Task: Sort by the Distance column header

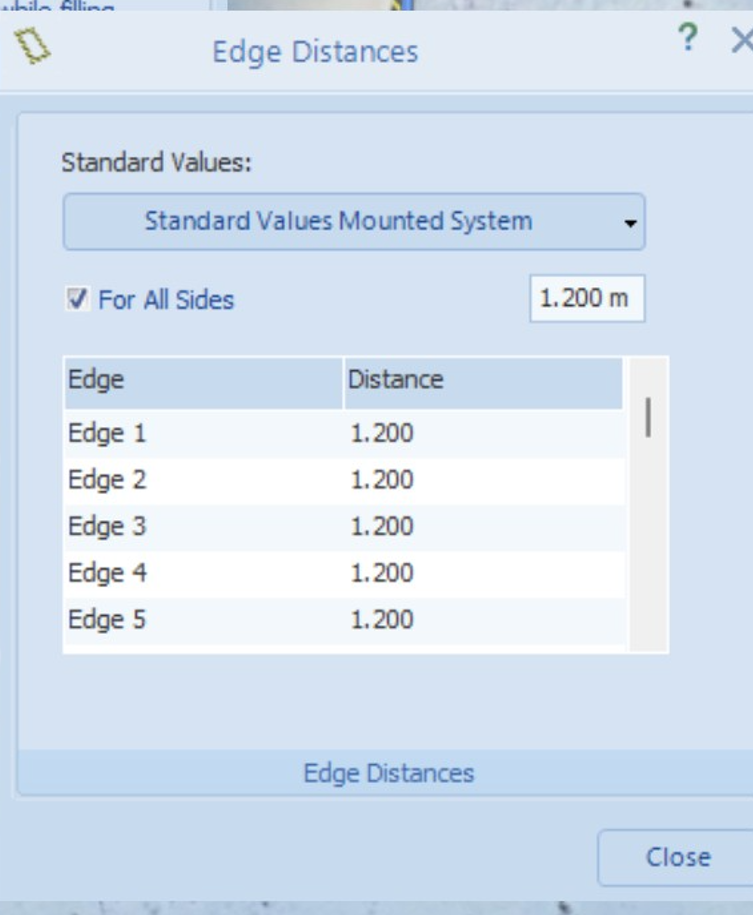Action: [483, 380]
